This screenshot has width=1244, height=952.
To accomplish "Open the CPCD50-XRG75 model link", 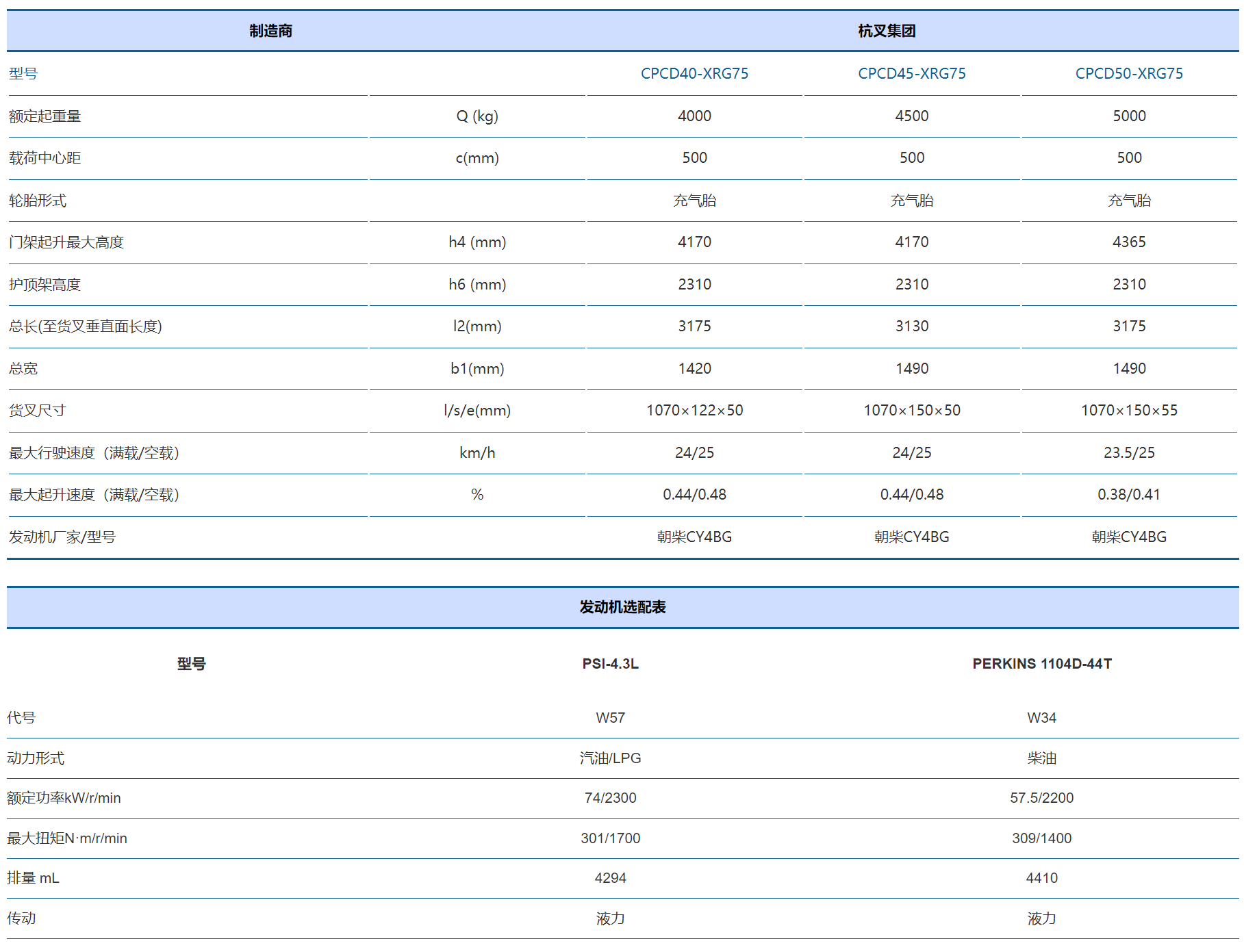I will tap(1129, 73).
